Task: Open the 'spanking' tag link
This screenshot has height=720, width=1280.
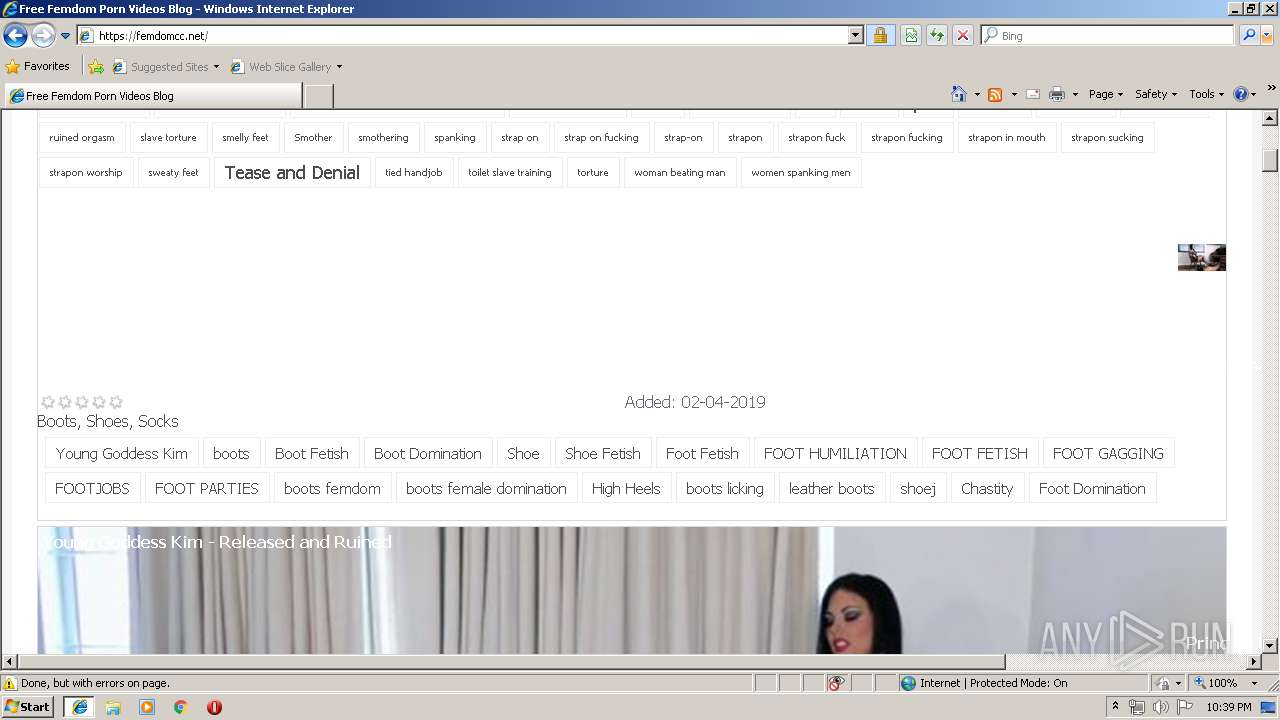Action: click(455, 138)
